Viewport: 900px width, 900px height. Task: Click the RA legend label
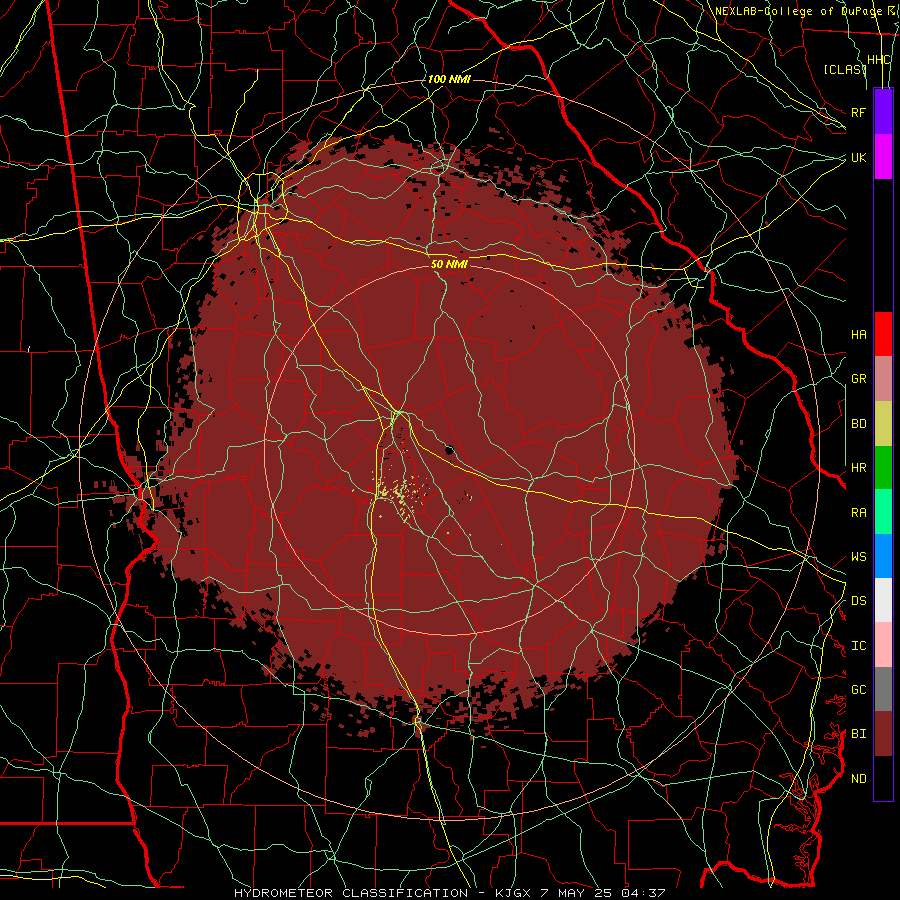click(x=858, y=513)
